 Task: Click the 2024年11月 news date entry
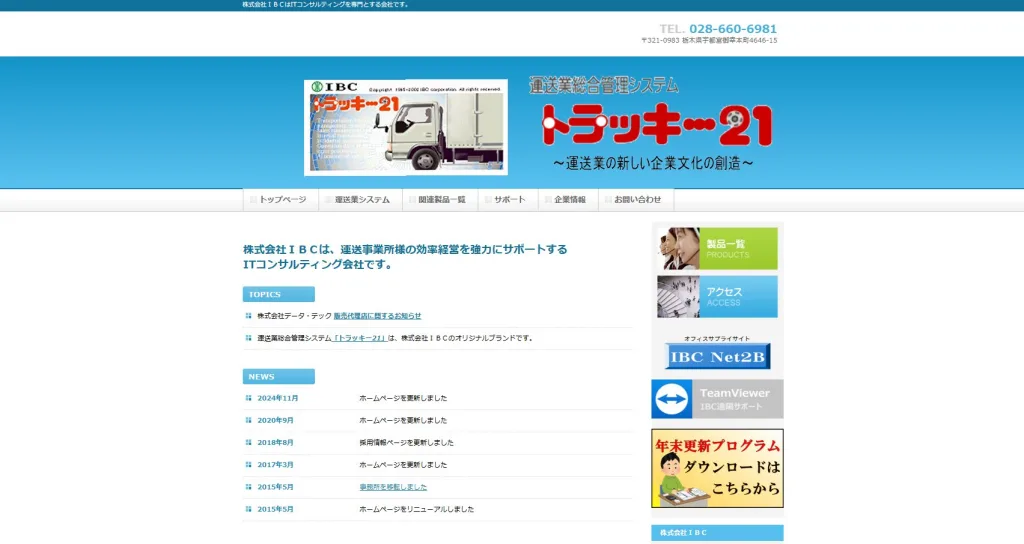278,398
